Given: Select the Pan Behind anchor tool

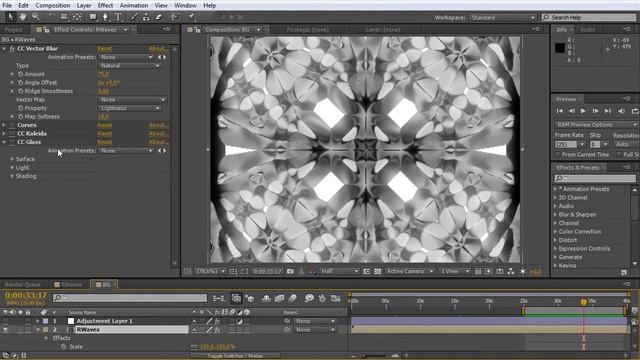Looking at the screenshot, I should (x=77, y=17).
